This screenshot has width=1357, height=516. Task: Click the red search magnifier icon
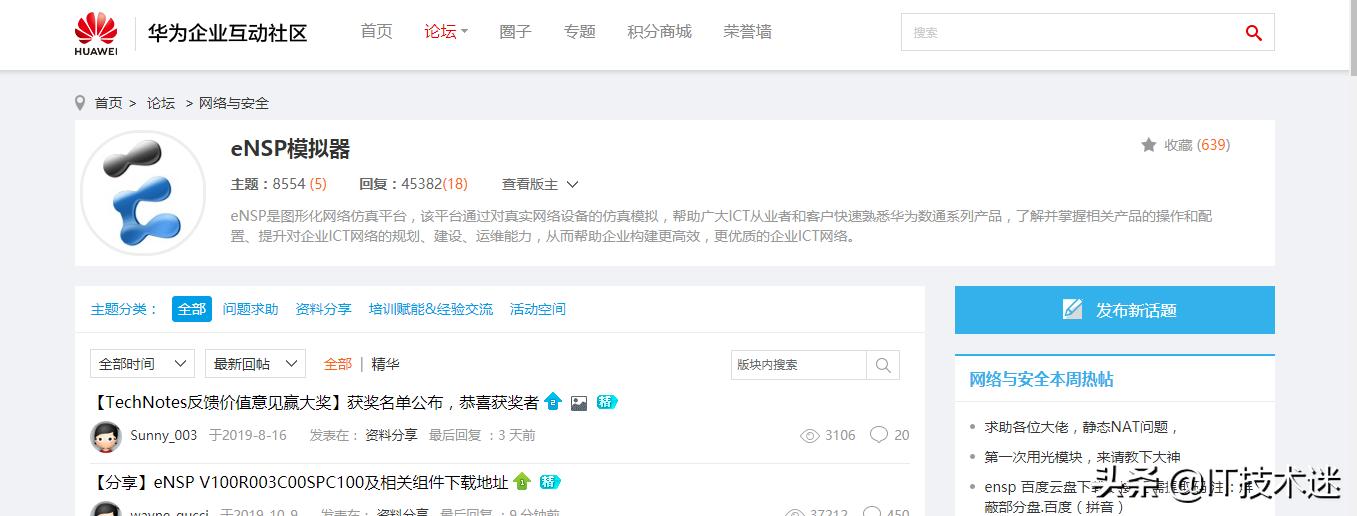click(x=1253, y=33)
